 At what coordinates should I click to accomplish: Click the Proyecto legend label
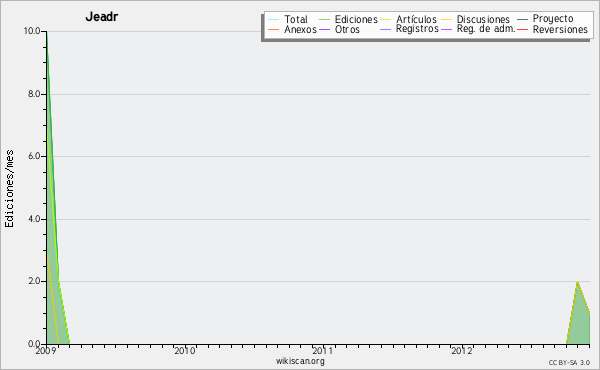pyautogui.click(x=553, y=19)
